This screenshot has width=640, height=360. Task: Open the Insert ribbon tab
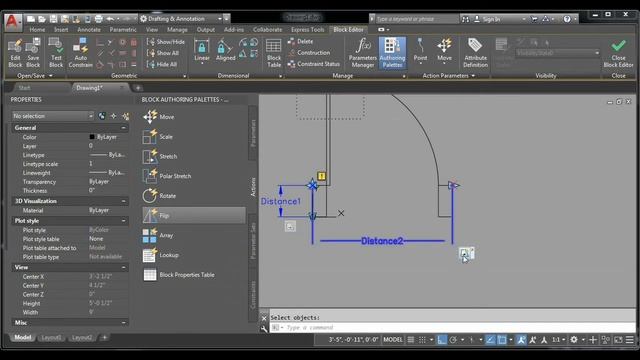click(x=61, y=30)
